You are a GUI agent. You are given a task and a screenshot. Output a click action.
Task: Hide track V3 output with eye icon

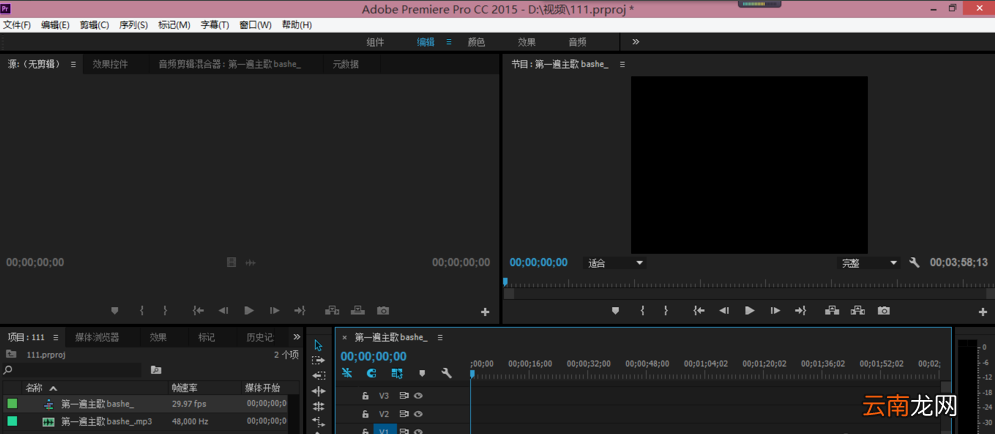(x=418, y=395)
